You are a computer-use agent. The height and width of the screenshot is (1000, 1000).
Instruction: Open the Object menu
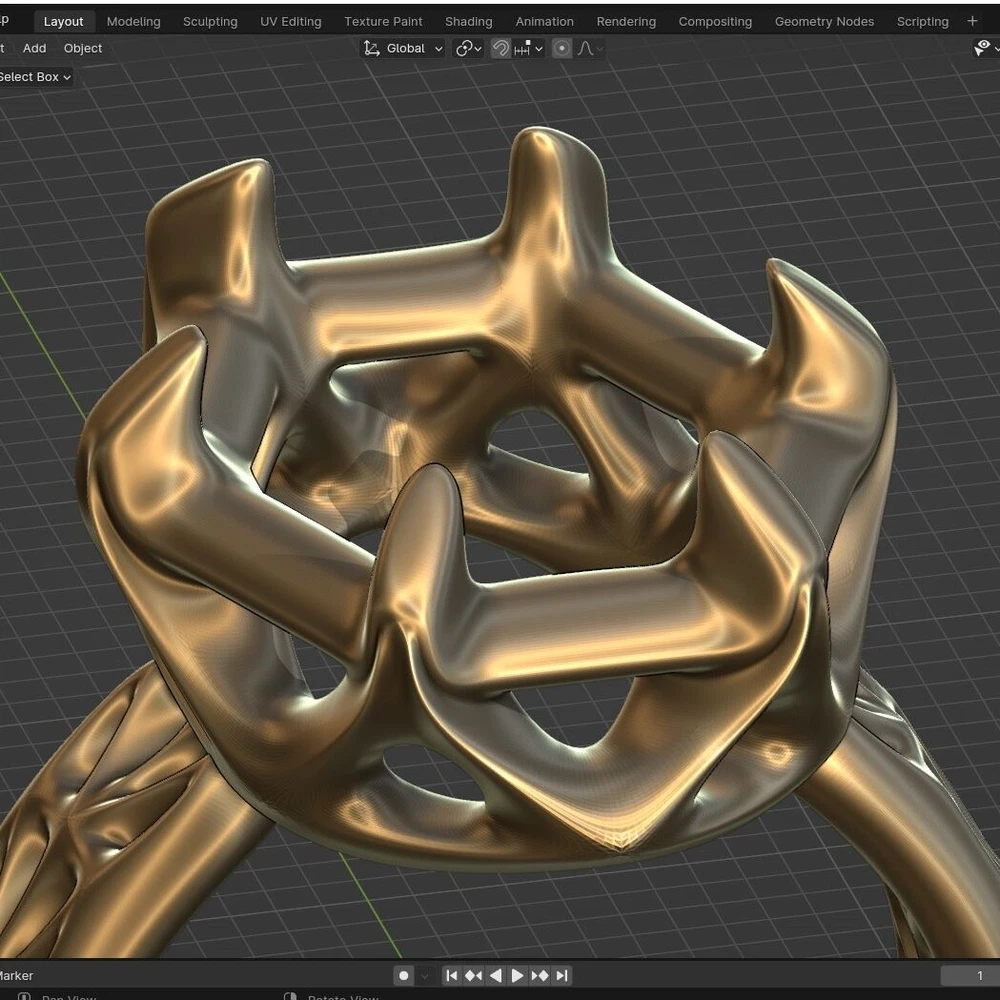point(83,48)
